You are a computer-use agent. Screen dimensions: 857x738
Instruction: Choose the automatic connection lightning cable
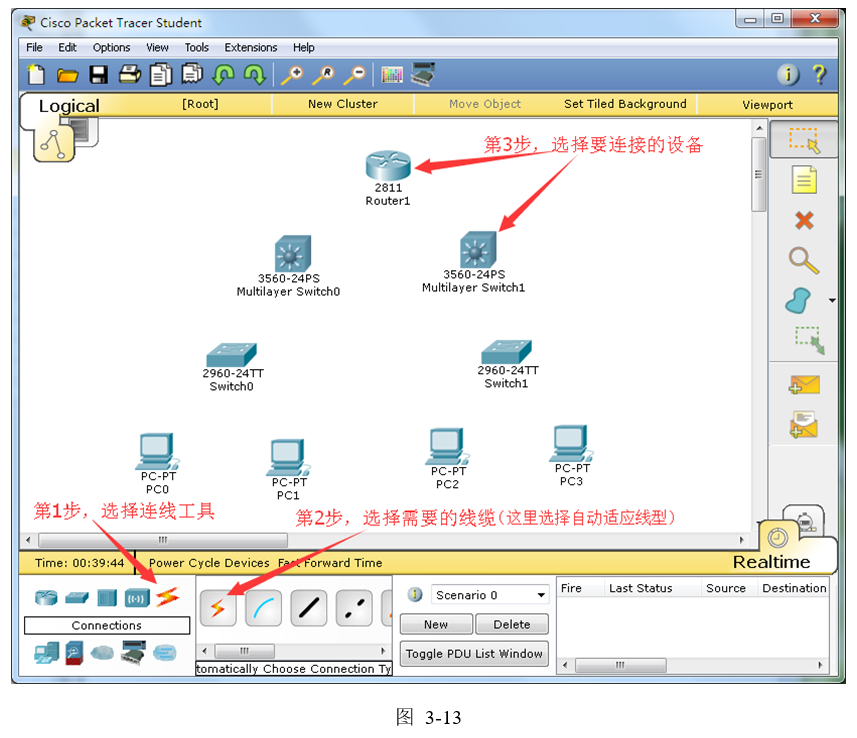coord(217,608)
